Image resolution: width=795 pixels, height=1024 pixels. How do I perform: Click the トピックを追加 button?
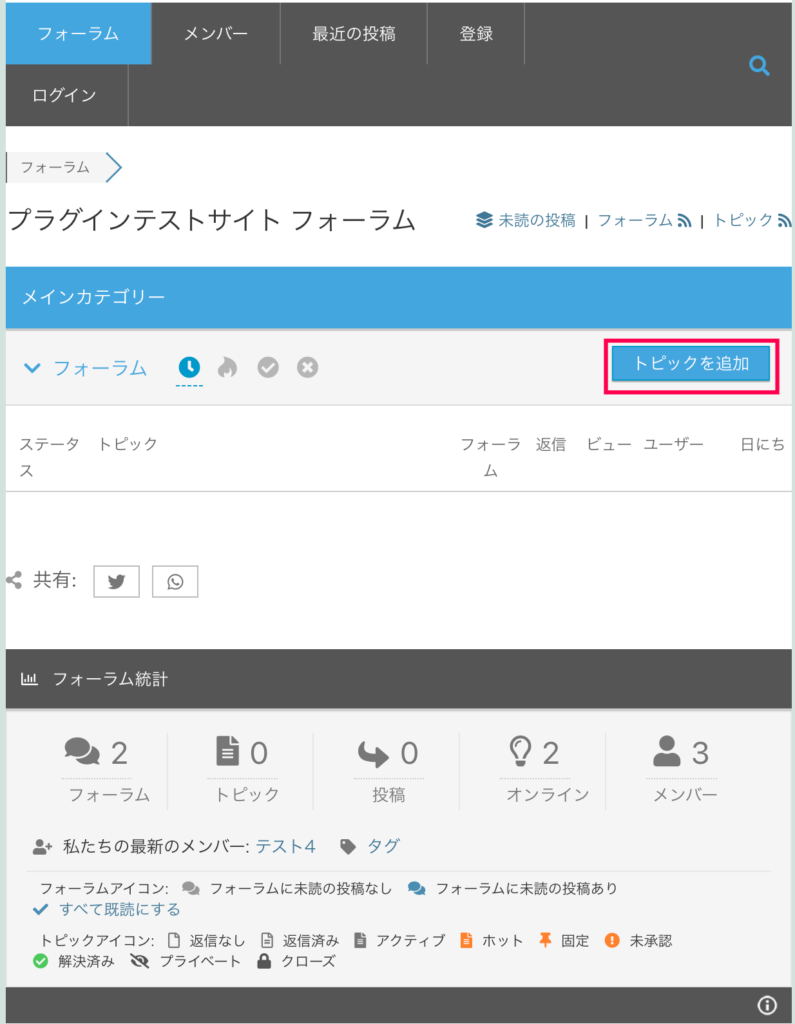pyautogui.click(x=691, y=363)
